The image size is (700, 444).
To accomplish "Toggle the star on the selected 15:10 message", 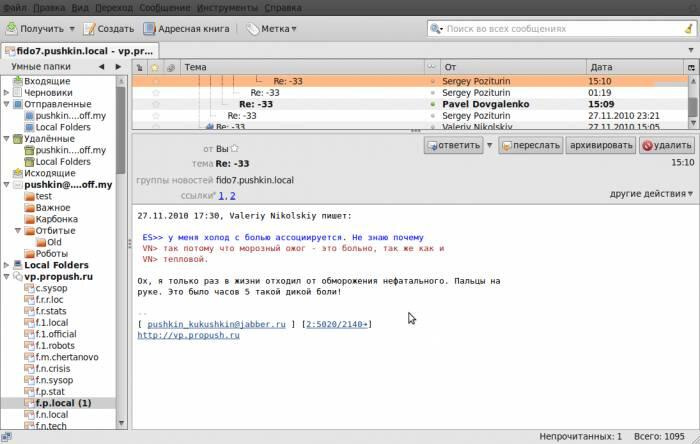I will [155, 80].
